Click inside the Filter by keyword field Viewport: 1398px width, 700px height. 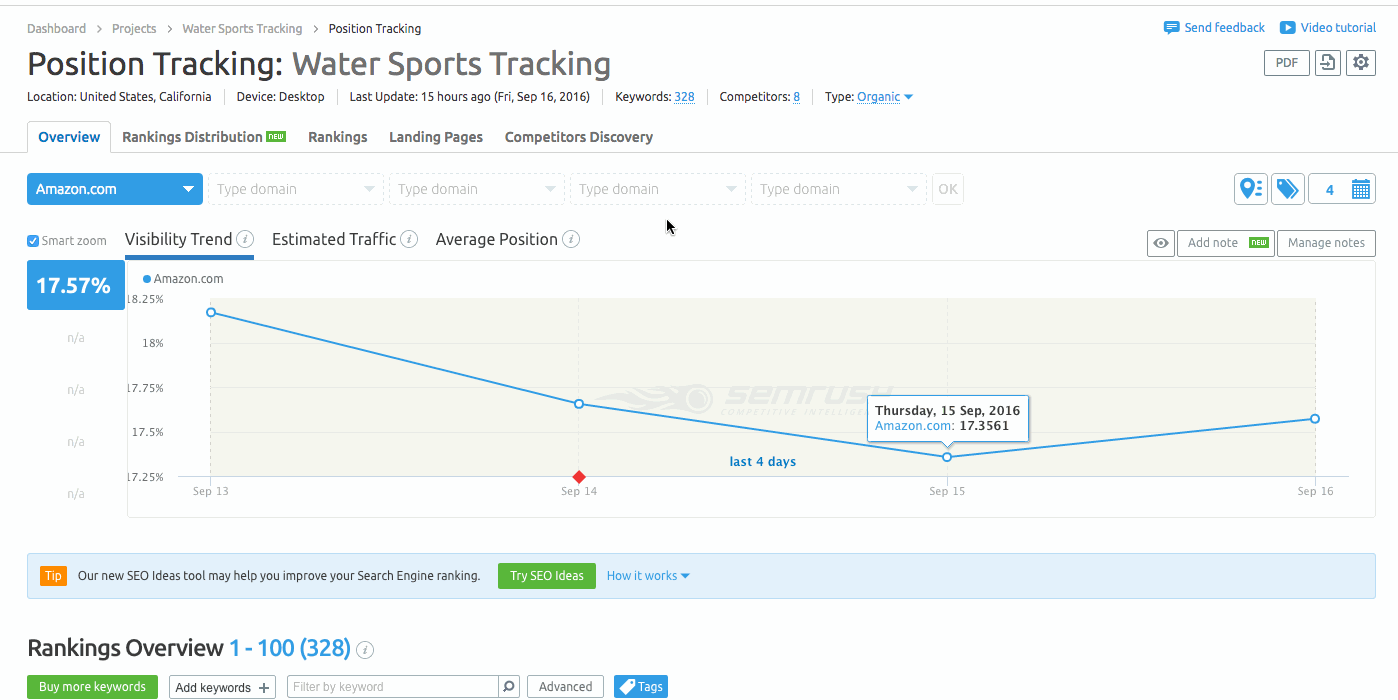coord(390,686)
